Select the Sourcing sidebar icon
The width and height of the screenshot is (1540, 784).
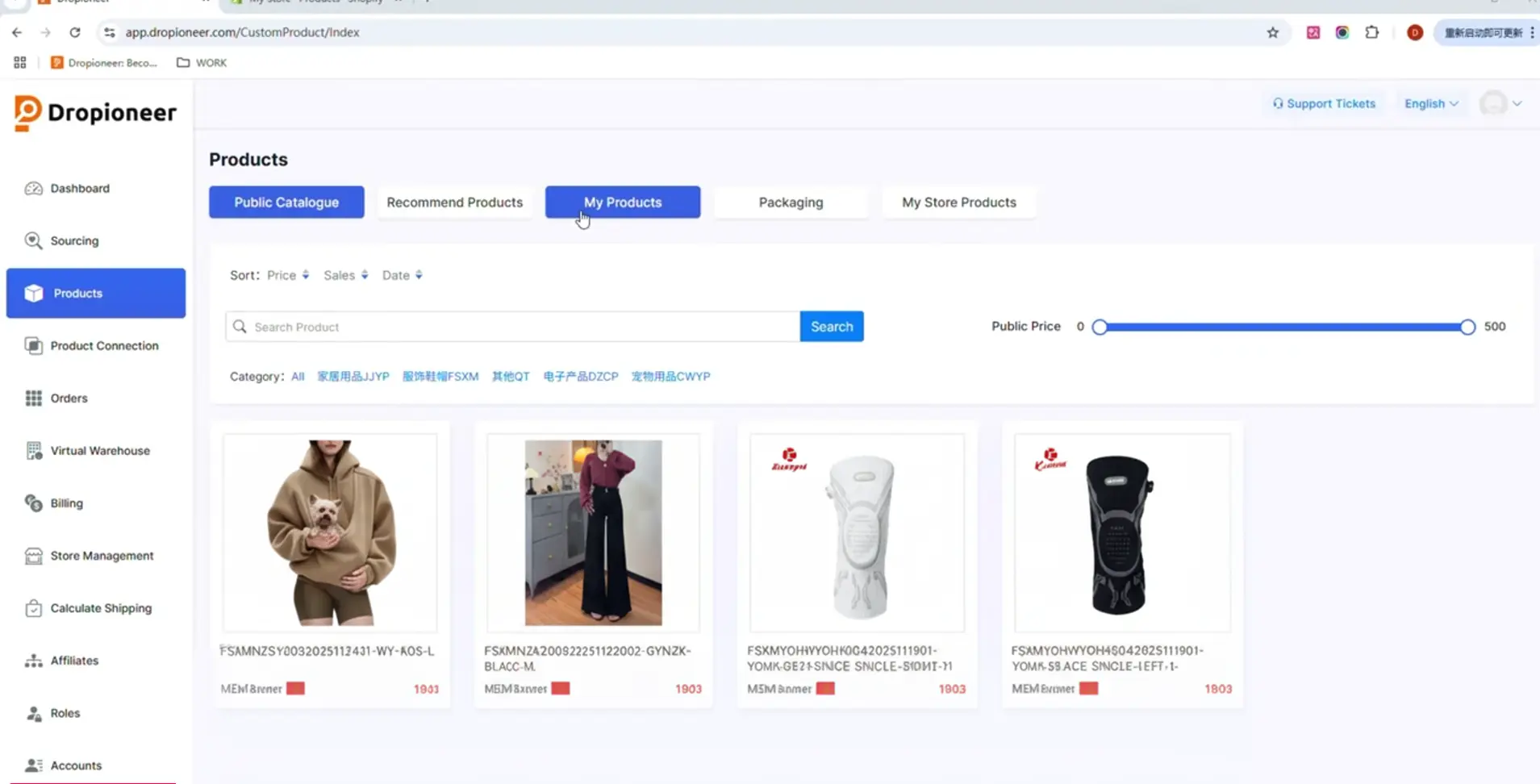73,240
